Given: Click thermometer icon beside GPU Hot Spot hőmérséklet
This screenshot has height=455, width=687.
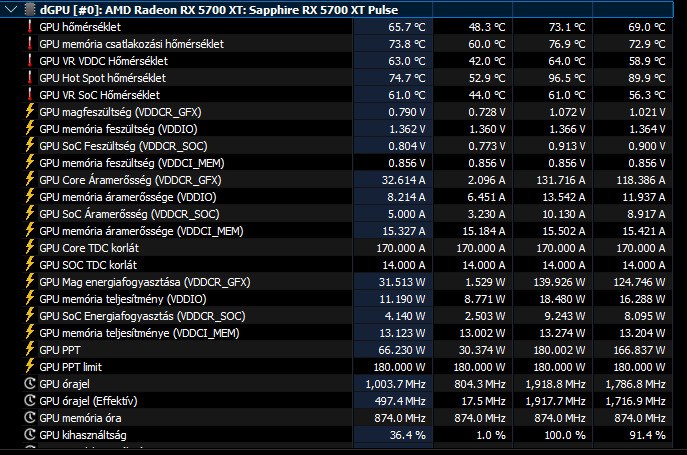Looking at the screenshot, I should pyautogui.click(x=30, y=78).
